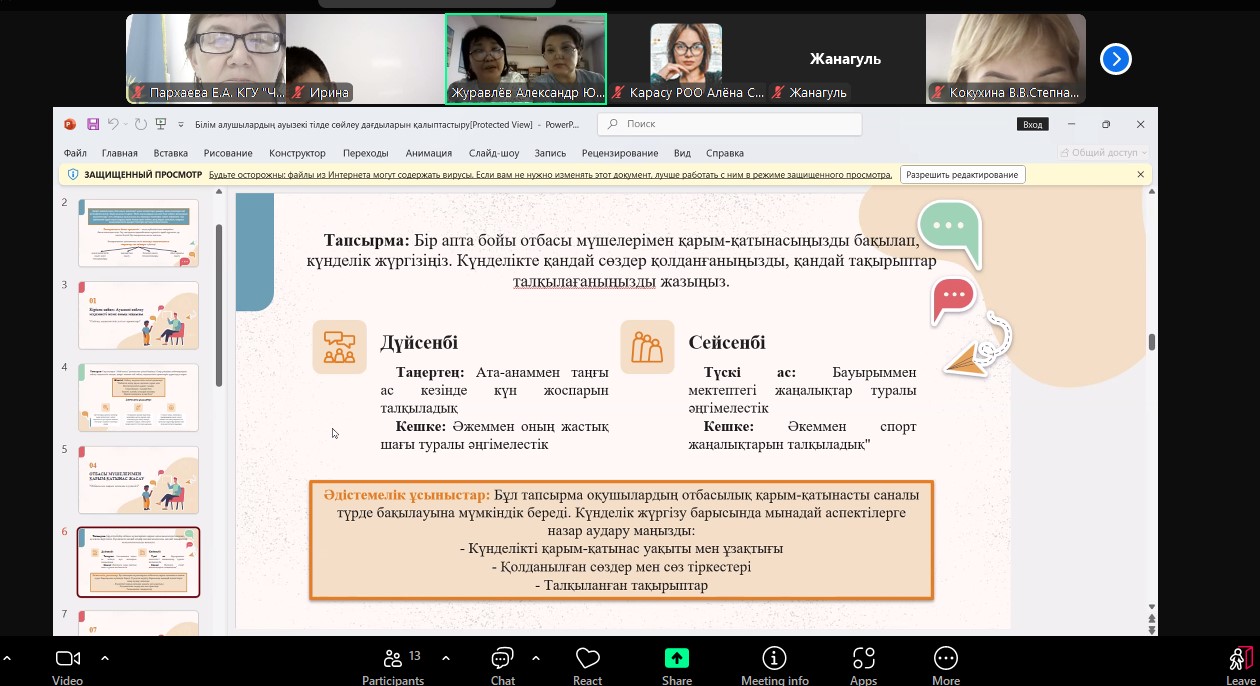Click the PowerPoint Save icon
Screen dimensions: 1260x686
coord(93,124)
